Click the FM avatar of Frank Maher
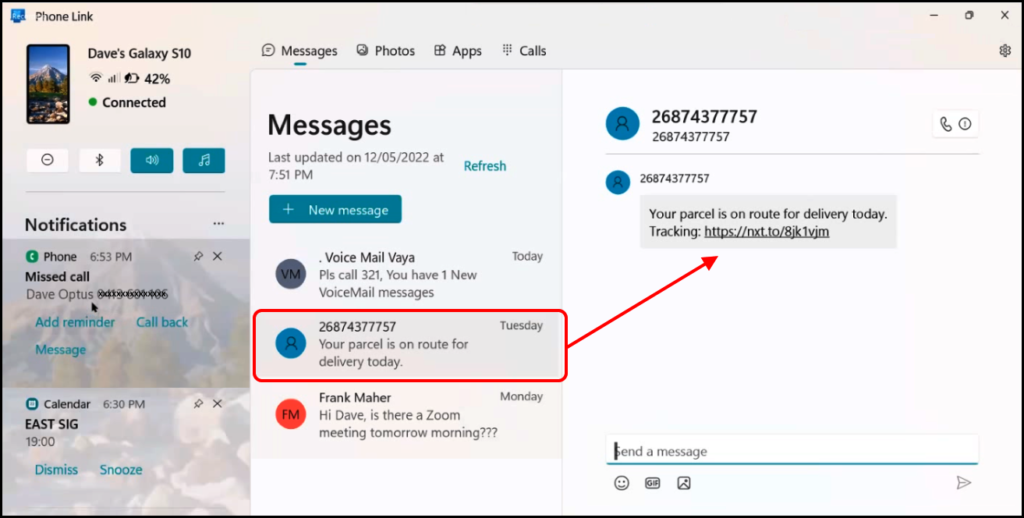This screenshot has width=1024, height=518. point(291,414)
